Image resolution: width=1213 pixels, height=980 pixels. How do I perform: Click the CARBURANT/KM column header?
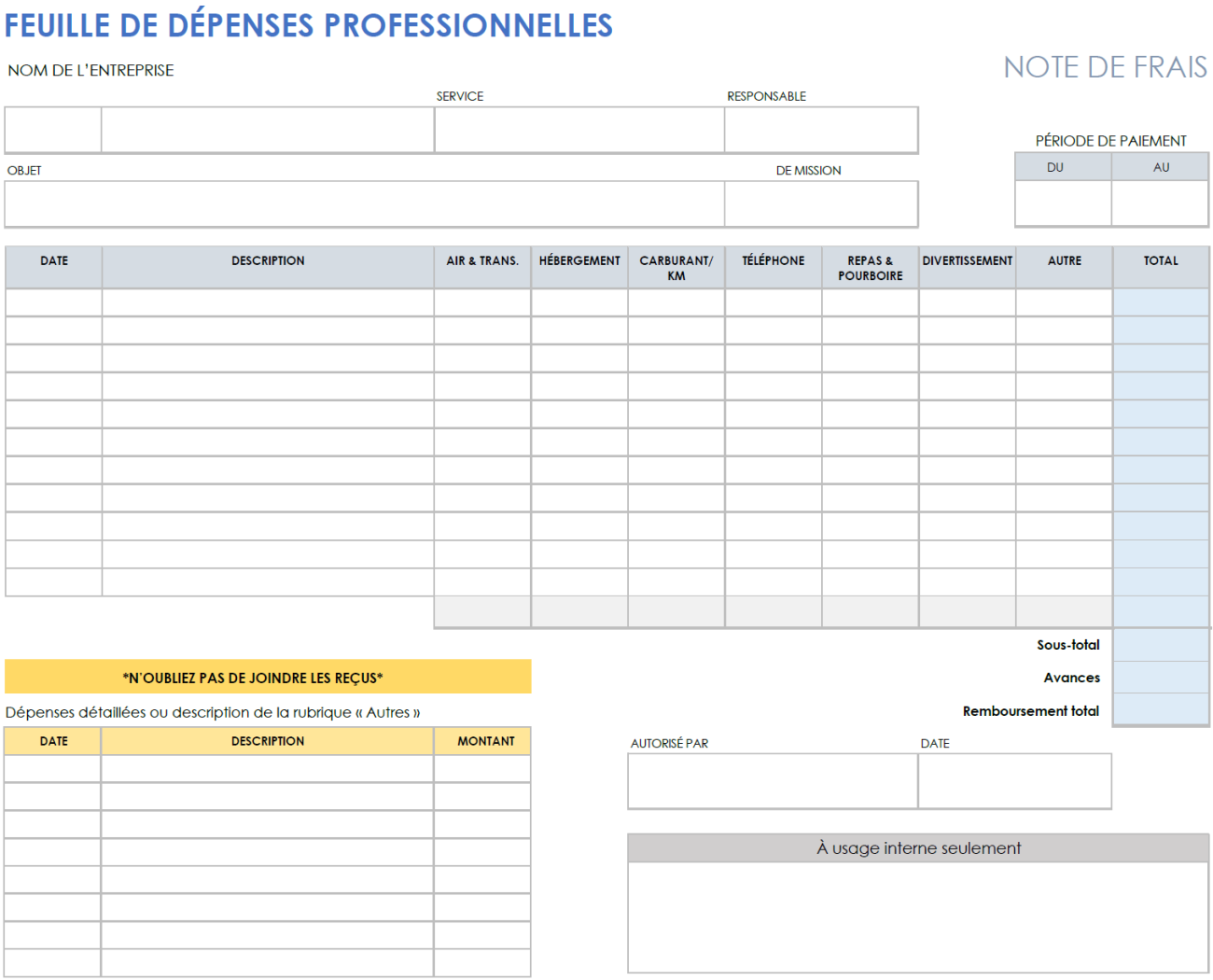click(676, 266)
